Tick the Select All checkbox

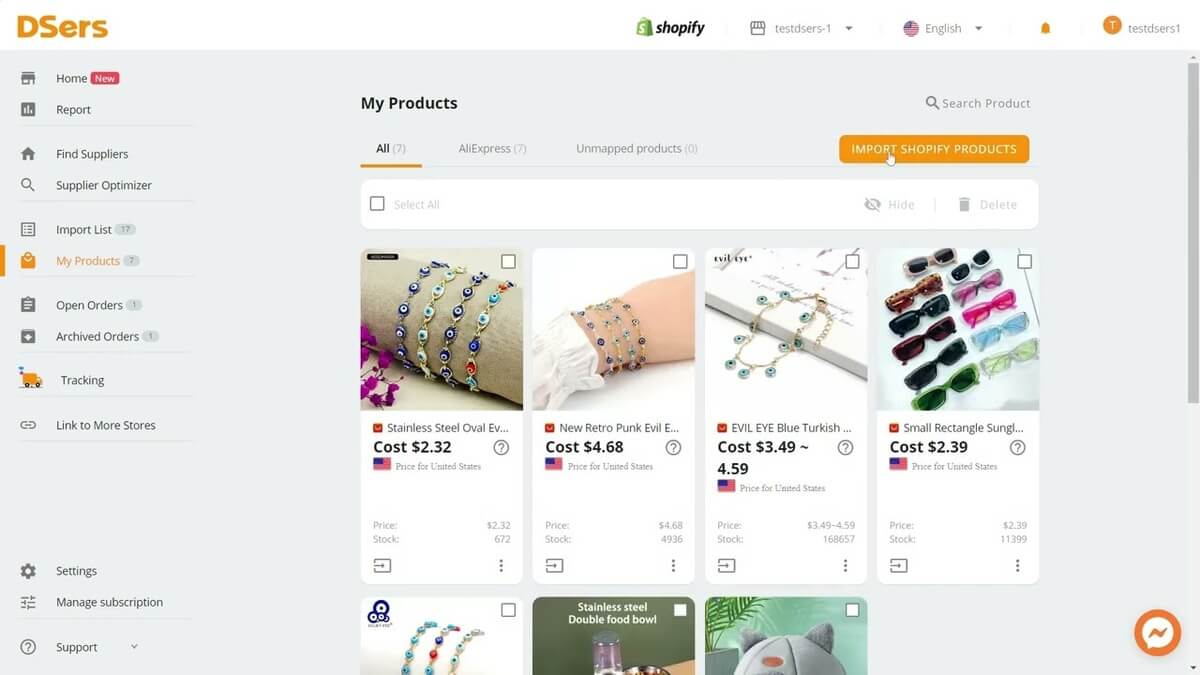point(377,204)
